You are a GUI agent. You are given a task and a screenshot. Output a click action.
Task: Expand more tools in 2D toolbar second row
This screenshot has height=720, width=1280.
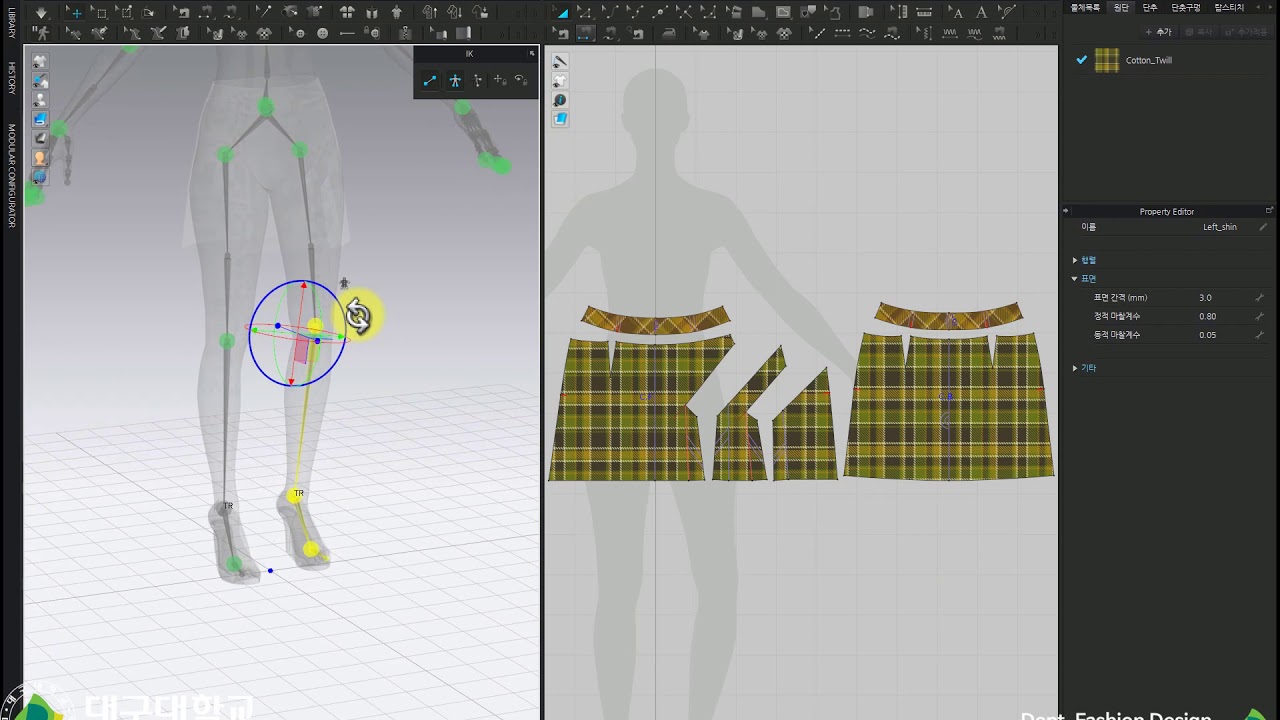tap(1037, 33)
